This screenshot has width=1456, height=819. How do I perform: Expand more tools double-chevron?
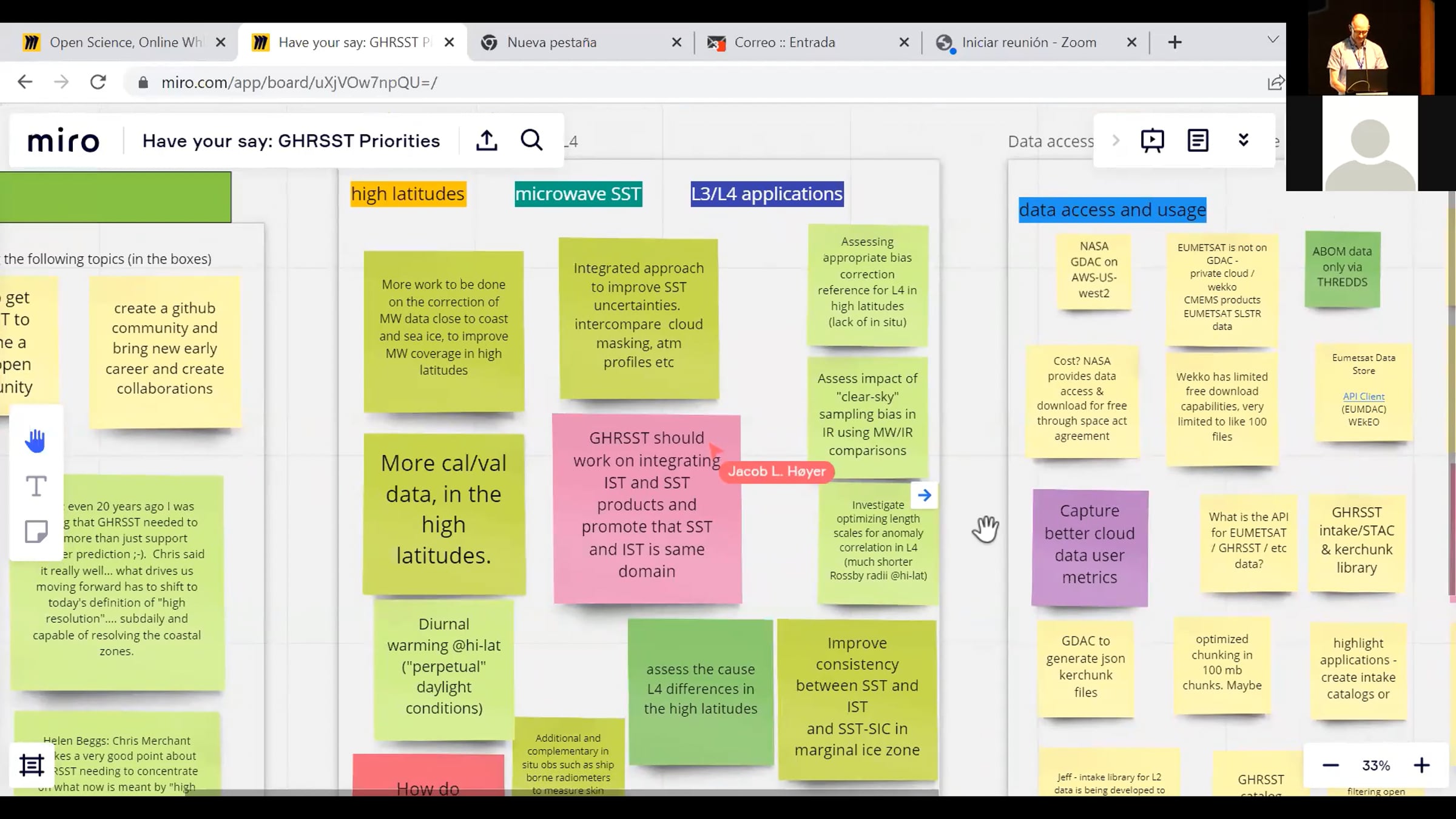(1243, 140)
